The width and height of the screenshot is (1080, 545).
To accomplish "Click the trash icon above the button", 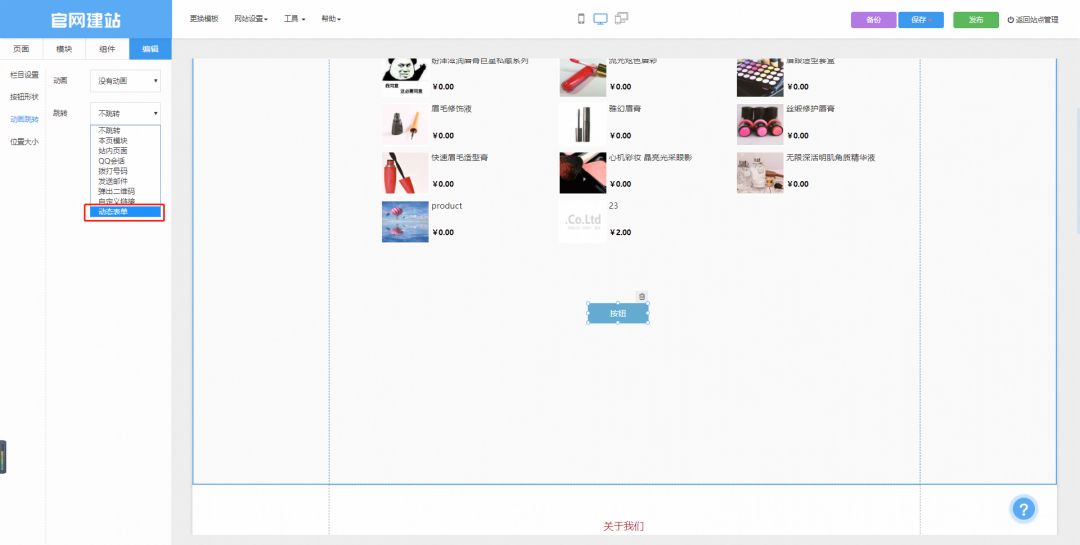I will click(642, 296).
